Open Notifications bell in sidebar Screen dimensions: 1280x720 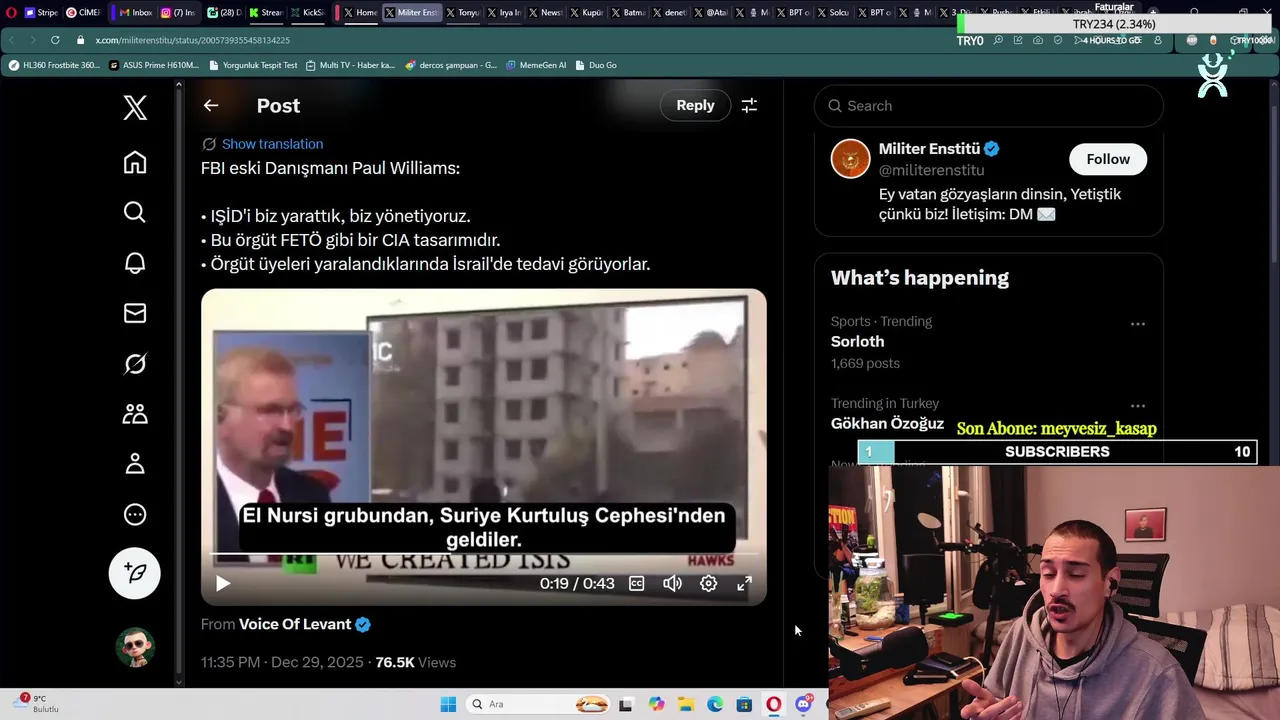(135, 263)
